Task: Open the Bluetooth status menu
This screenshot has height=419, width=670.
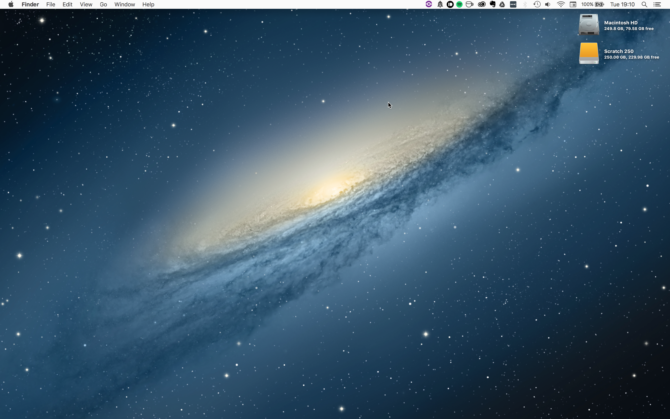Action: click(525, 4)
